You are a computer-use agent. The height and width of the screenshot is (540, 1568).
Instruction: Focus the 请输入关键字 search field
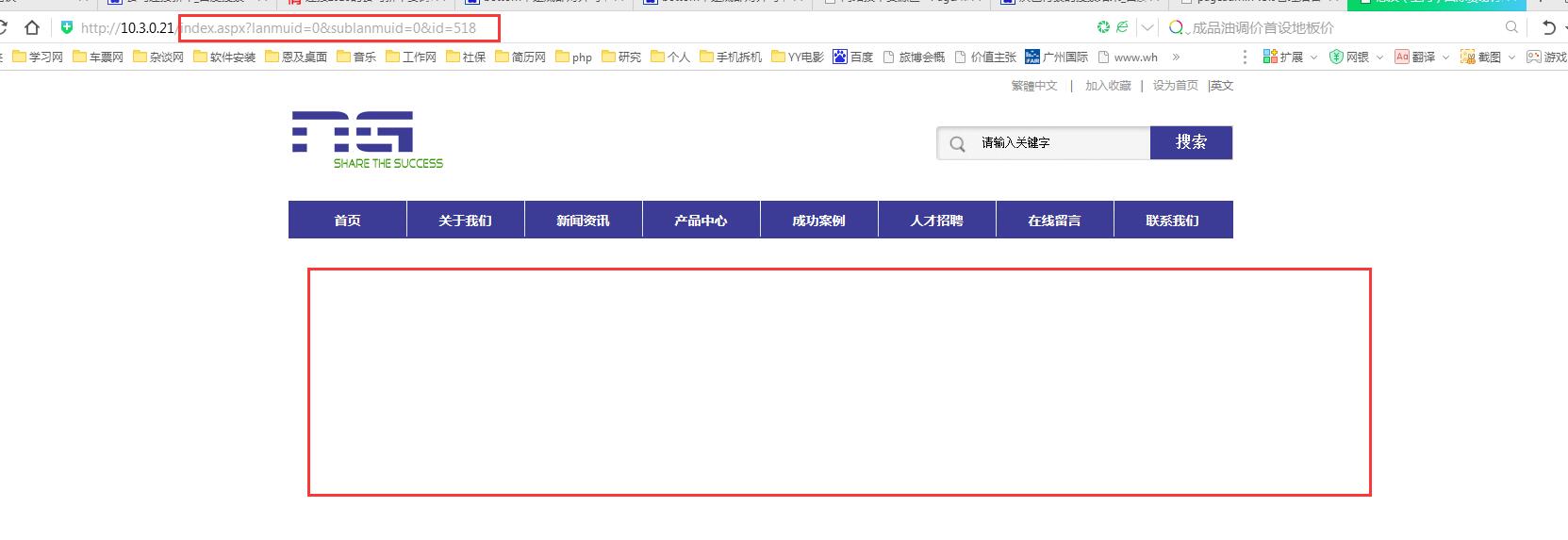pos(1056,143)
